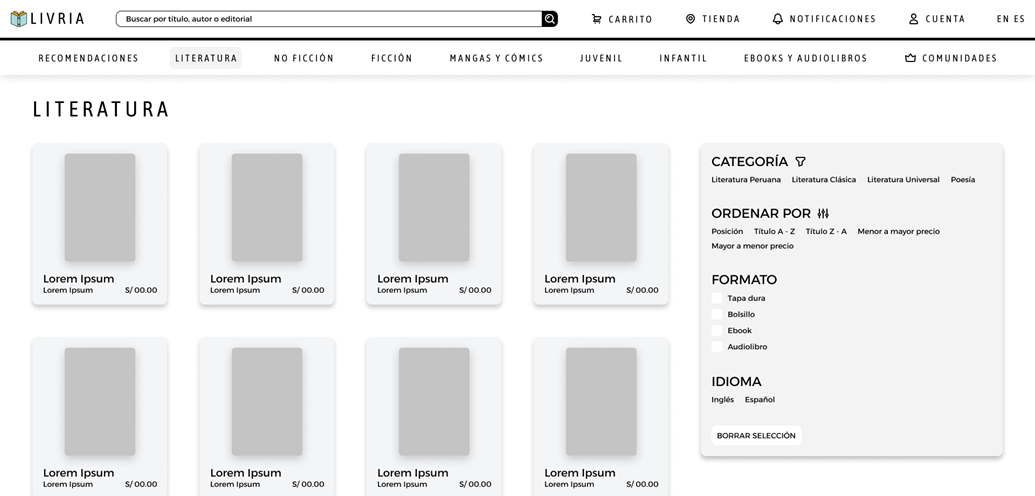Viewport: 1035px width, 496px height.
Task: Select the Literatura menu tab
Action: tap(206, 58)
